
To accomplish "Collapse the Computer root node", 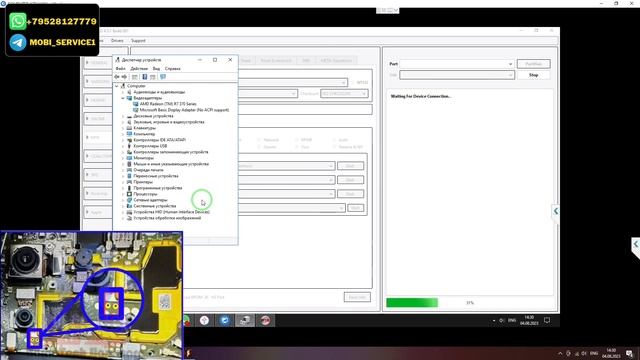I will coord(117,86).
